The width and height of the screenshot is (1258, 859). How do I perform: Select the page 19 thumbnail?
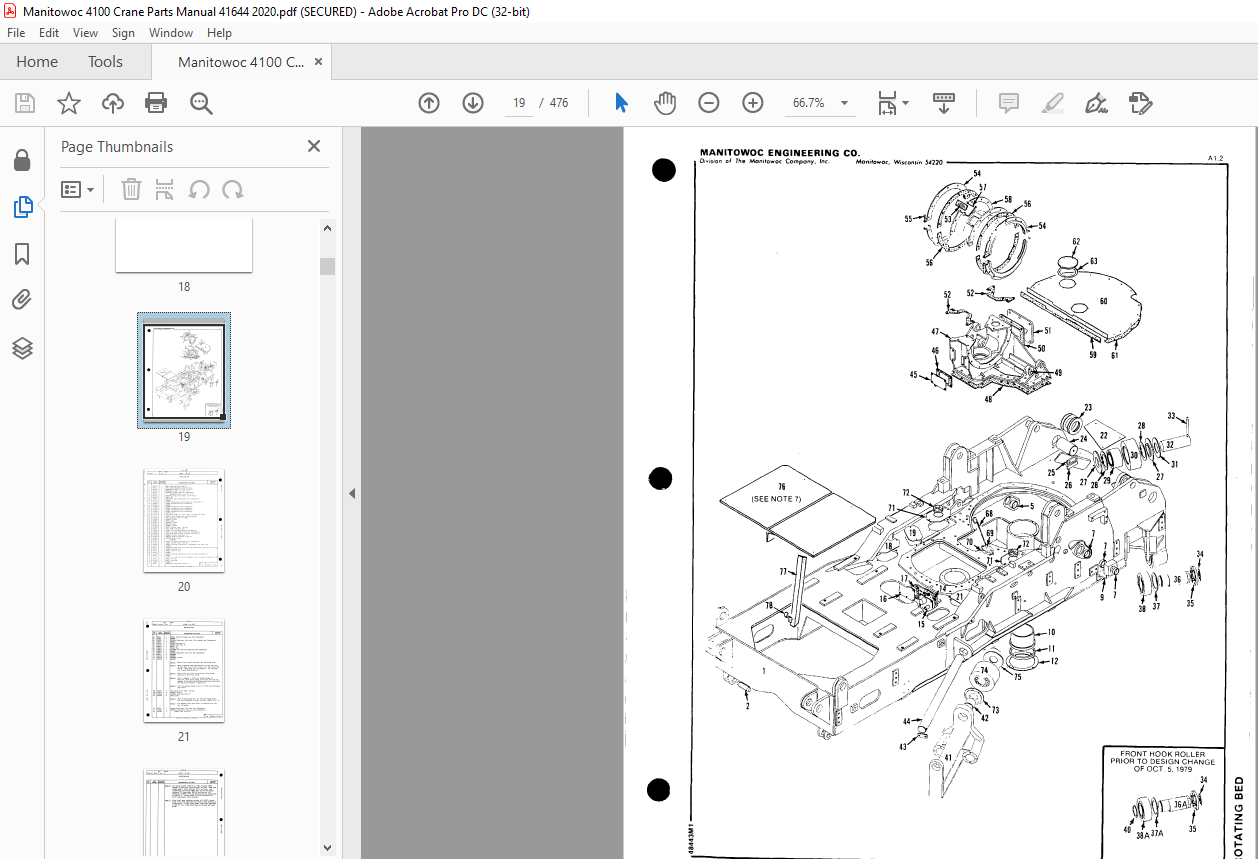pos(184,371)
